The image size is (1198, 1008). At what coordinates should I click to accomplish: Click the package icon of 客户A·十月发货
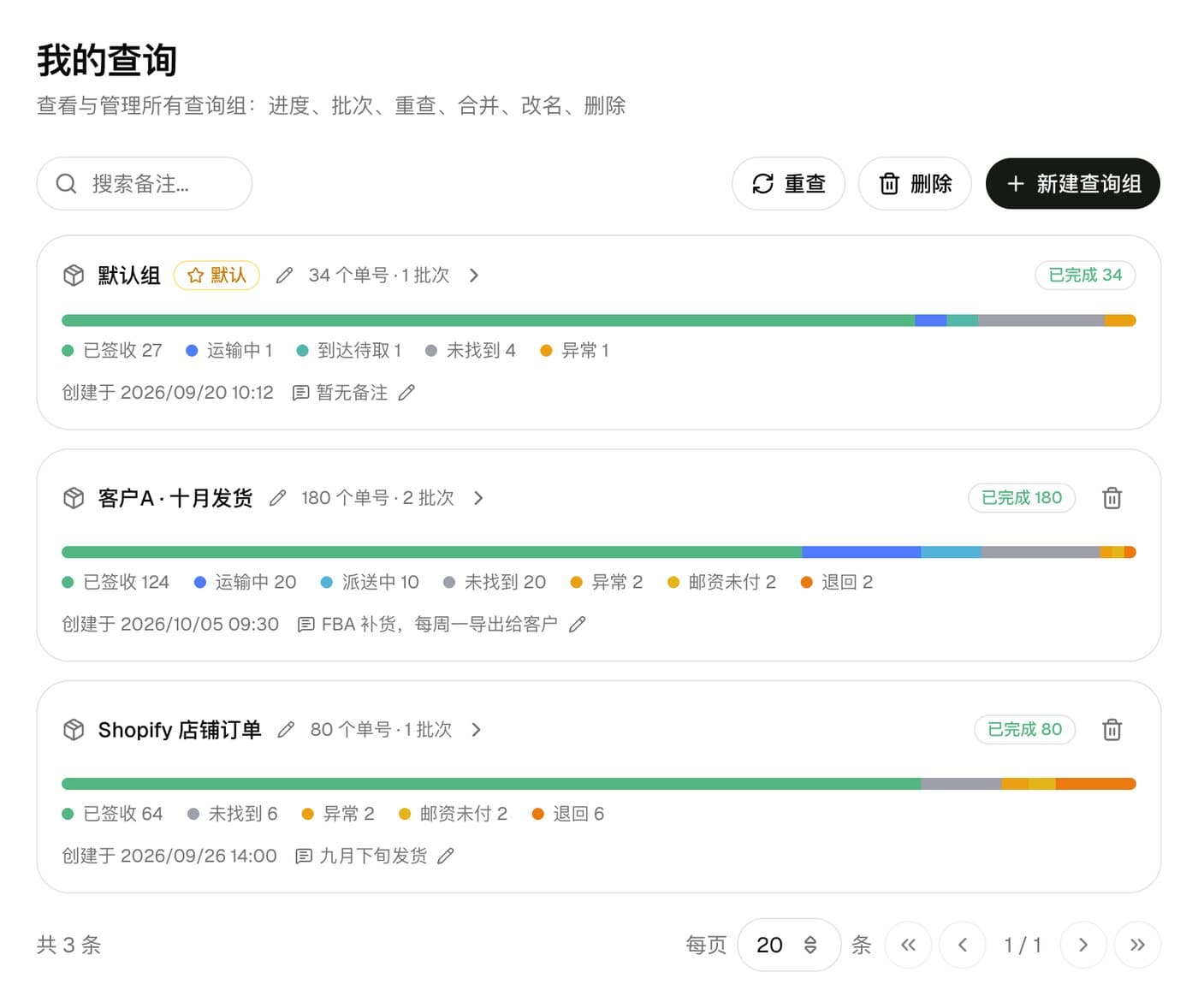[x=74, y=498]
